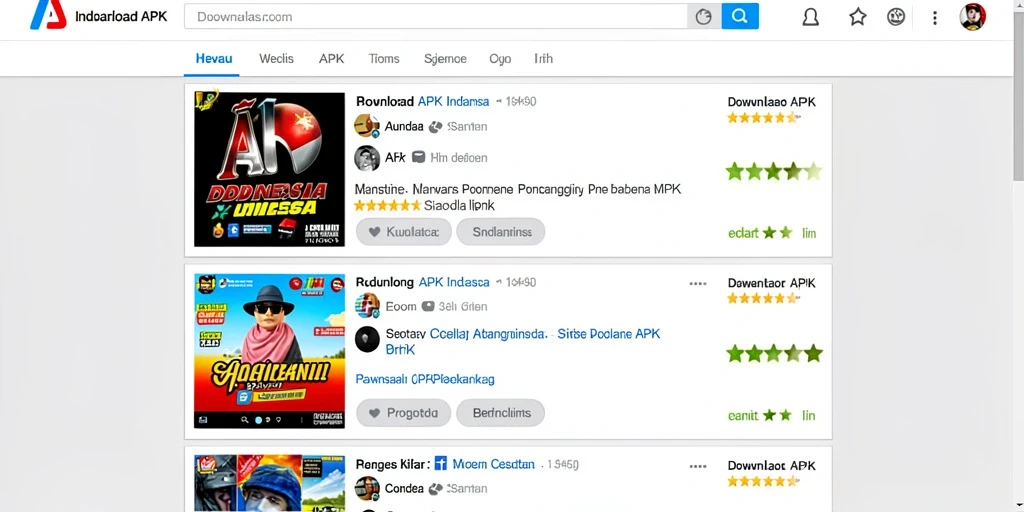Switch to the APK tab
This screenshot has width=1024, height=512.
point(331,59)
